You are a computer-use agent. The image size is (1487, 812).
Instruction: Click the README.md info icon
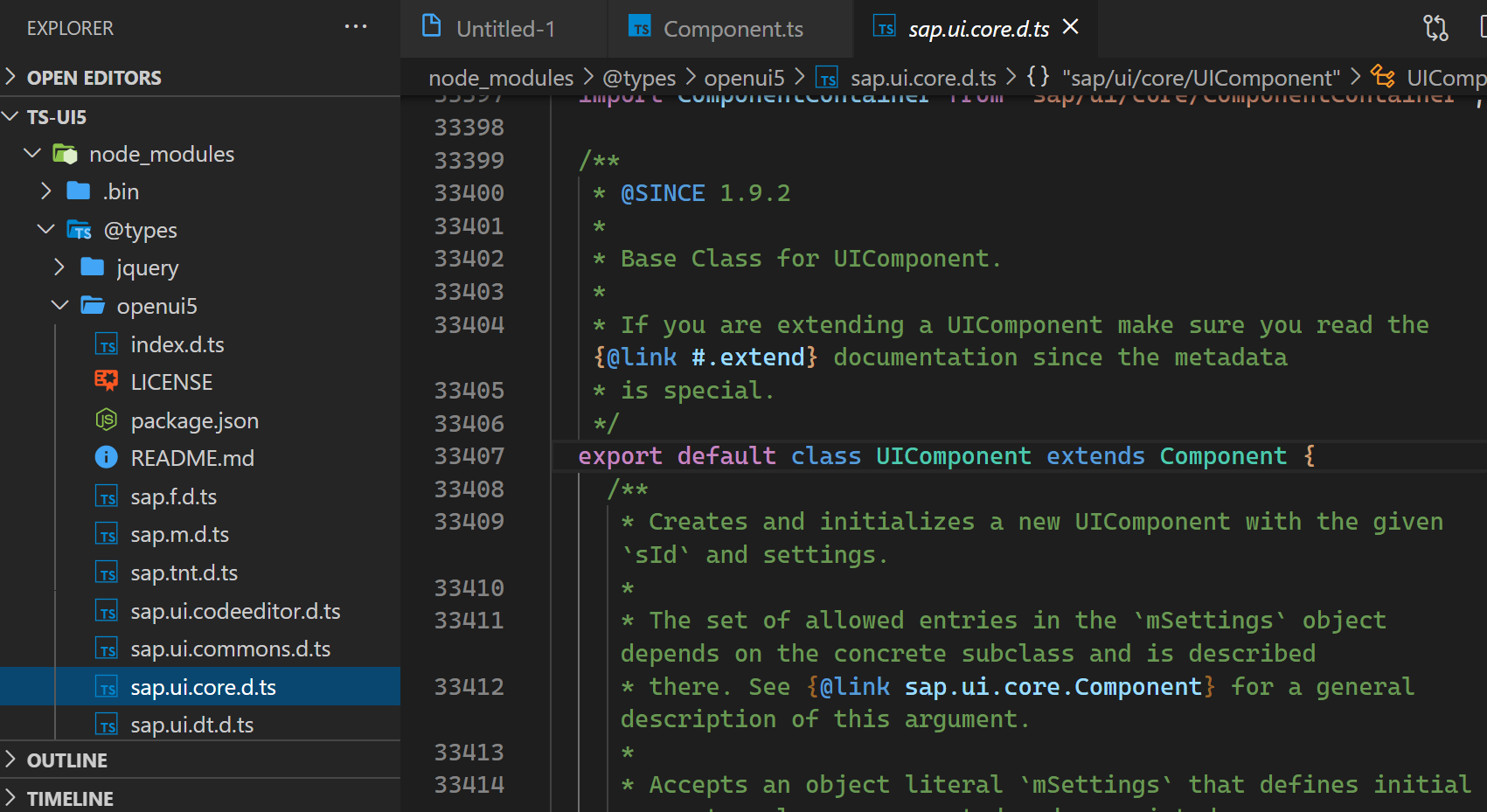click(x=106, y=457)
